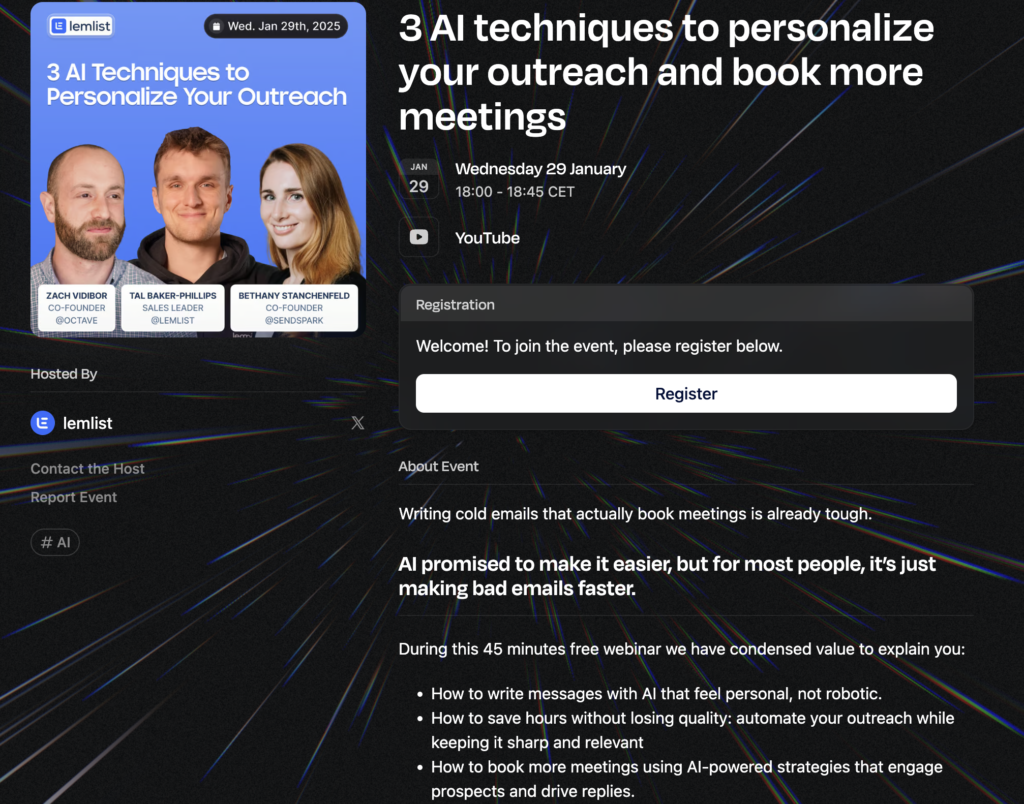Viewport: 1024px width, 804px height.
Task: Open the host's X social profile icon
Action: click(x=358, y=423)
